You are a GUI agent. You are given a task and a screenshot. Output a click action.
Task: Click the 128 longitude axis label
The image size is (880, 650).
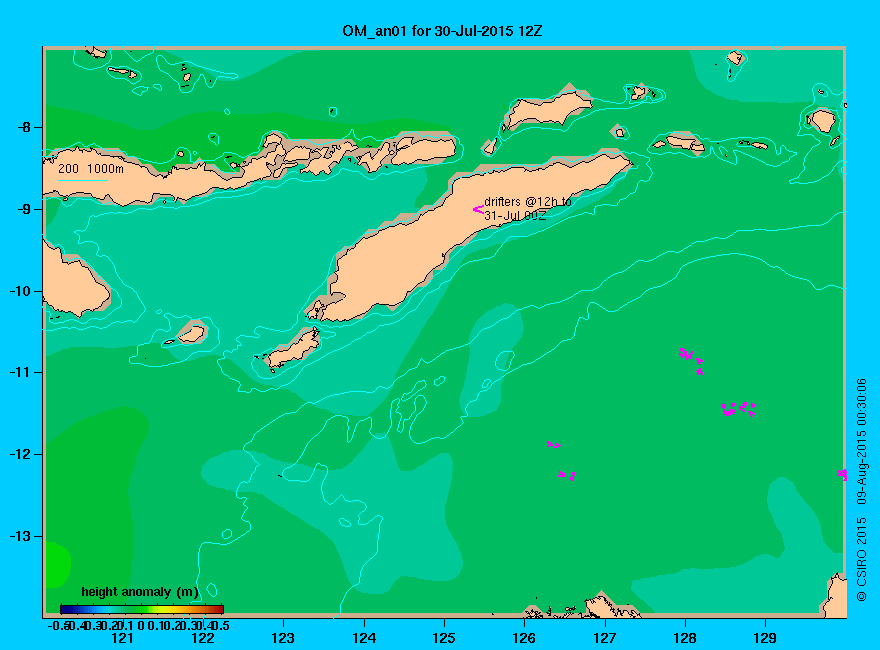(x=685, y=638)
